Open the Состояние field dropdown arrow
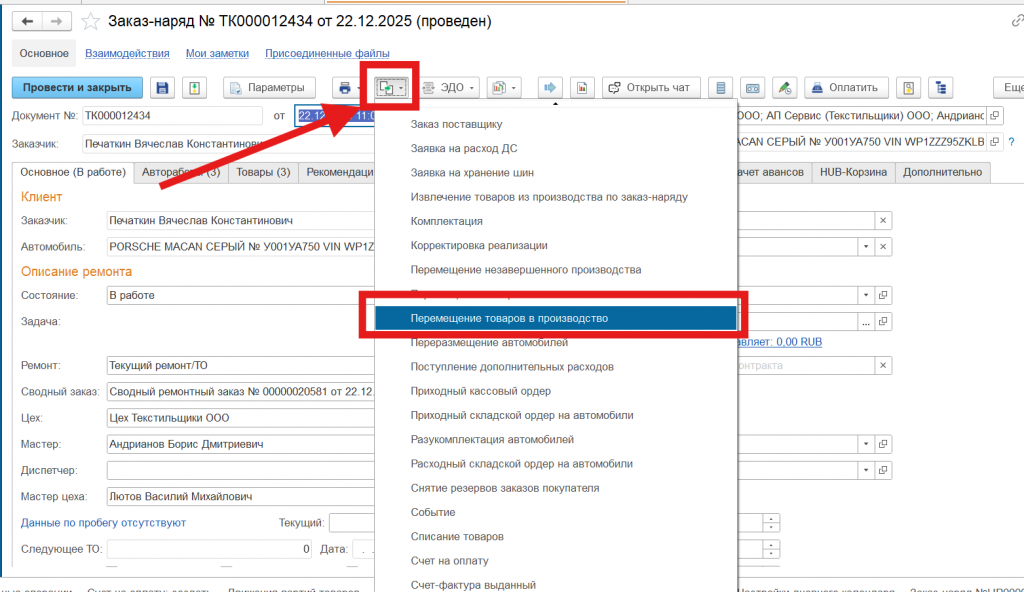This screenshot has width=1024, height=592. [865, 296]
